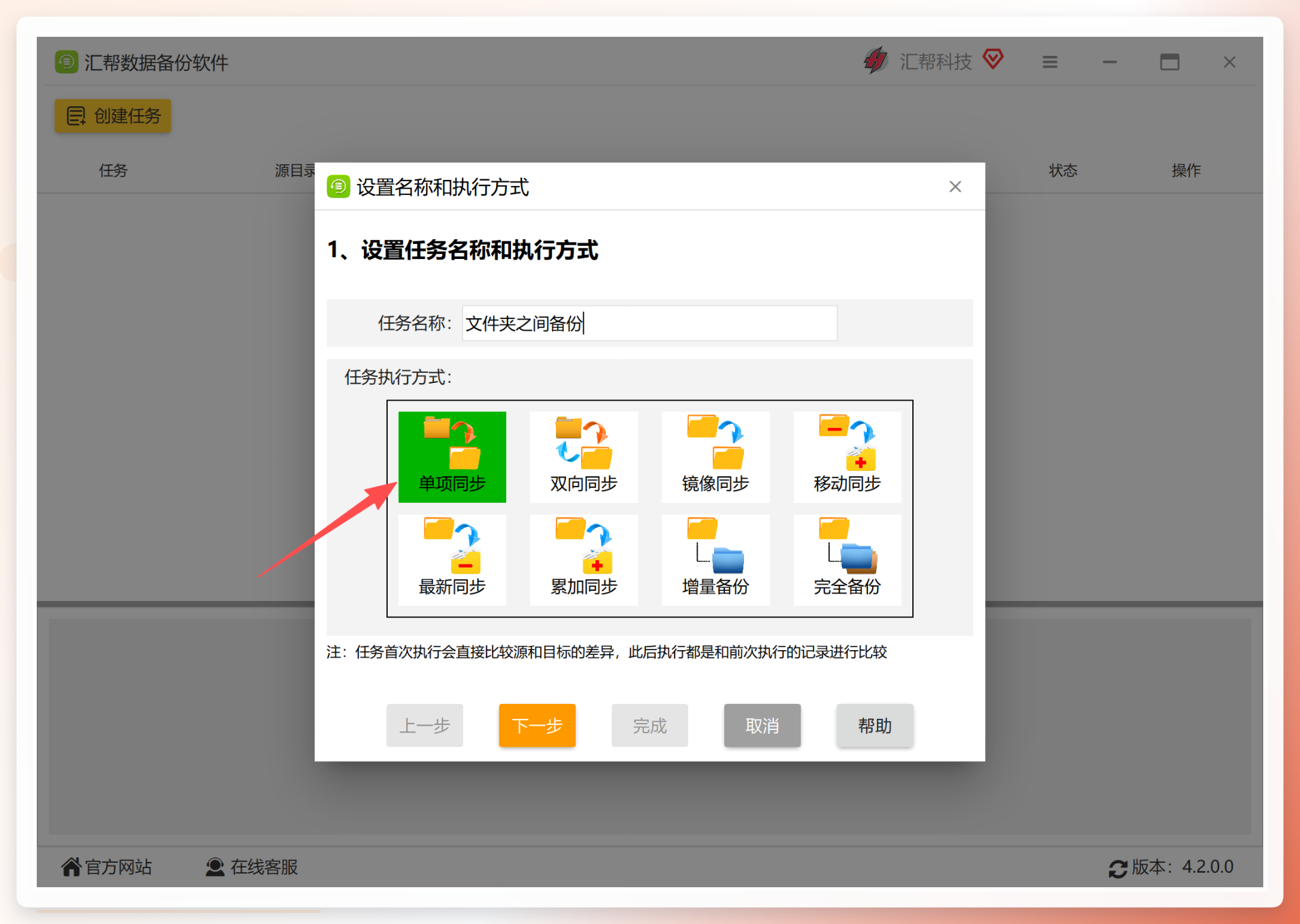Image resolution: width=1300 pixels, height=924 pixels.
Task: Select the 最新同步 sync mode
Action: (452, 559)
